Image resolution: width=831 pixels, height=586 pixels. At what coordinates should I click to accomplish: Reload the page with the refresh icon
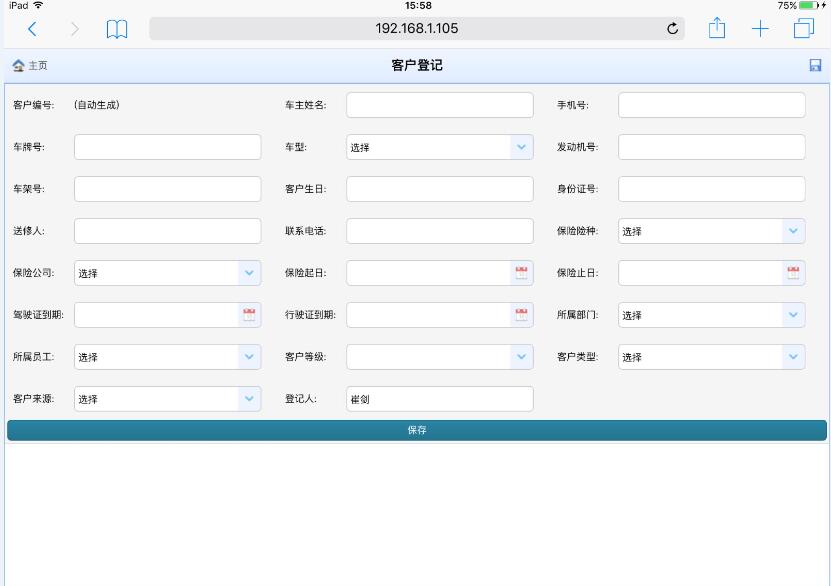pos(672,29)
